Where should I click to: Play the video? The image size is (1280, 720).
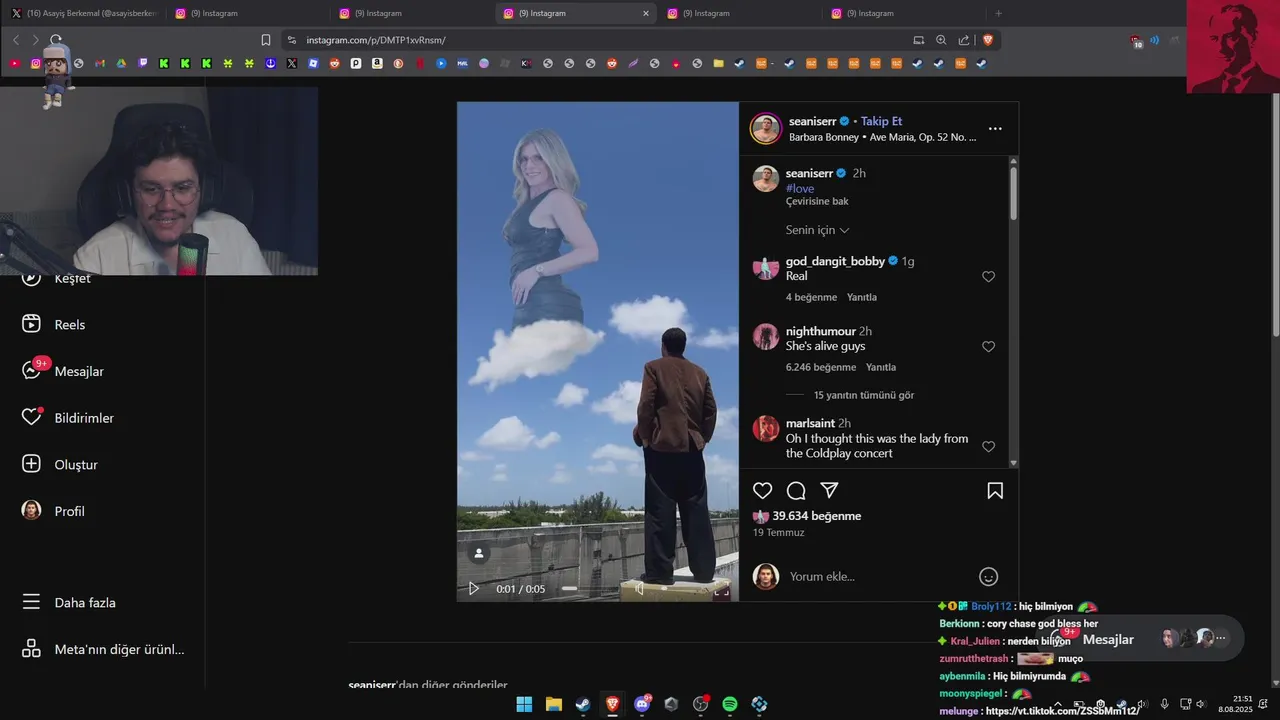pos(474,589)
